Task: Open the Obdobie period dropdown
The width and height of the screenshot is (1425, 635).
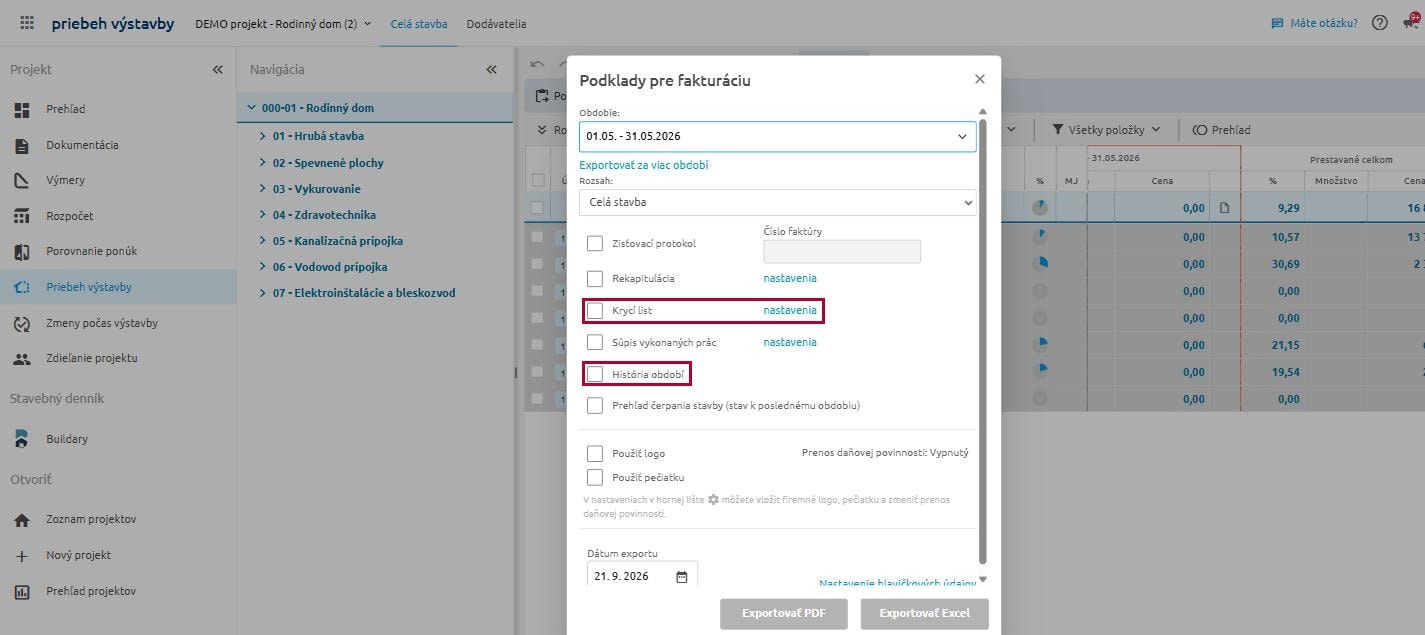Action: coord(778,136)
